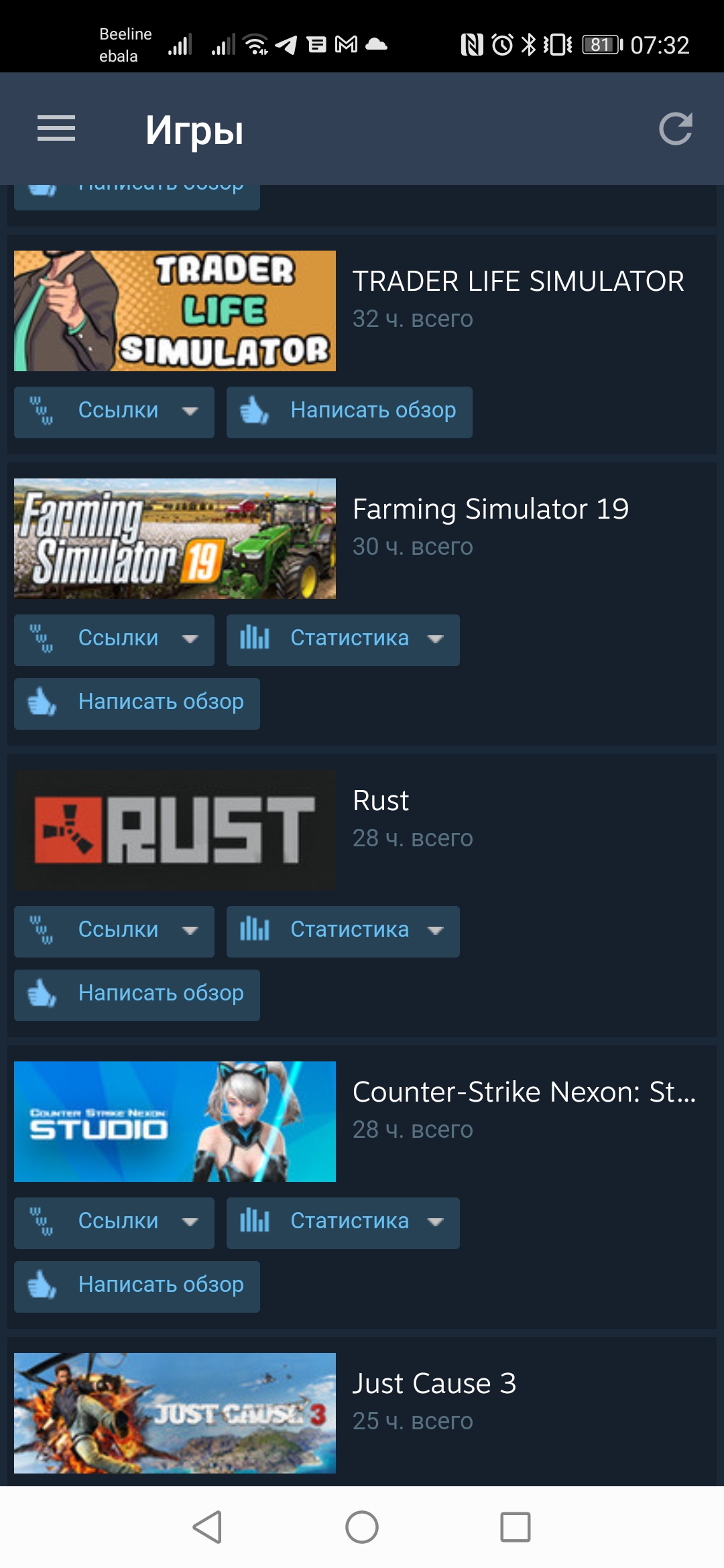Expand Статистика dropdown for Counter-Strike Nexon
The height and width of the screenshot is (1568, 724).
pos(343,1223)
